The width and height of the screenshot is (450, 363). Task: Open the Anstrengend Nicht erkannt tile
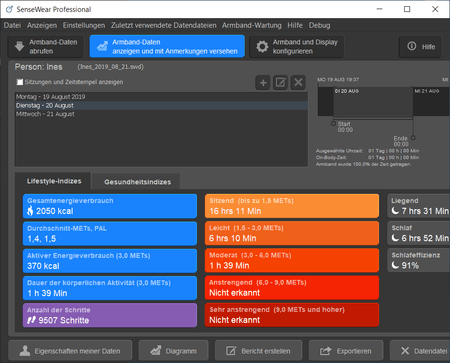tap(292, 288)
